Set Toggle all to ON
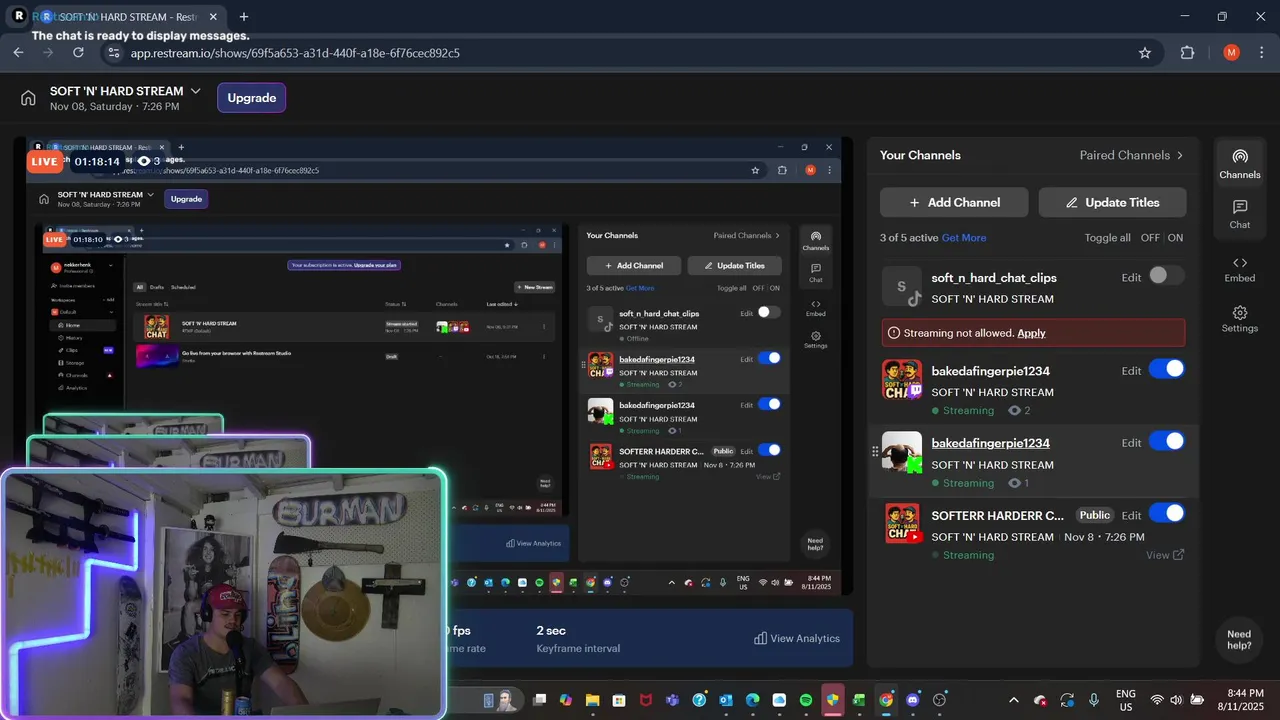 [x=1175, y=238]
